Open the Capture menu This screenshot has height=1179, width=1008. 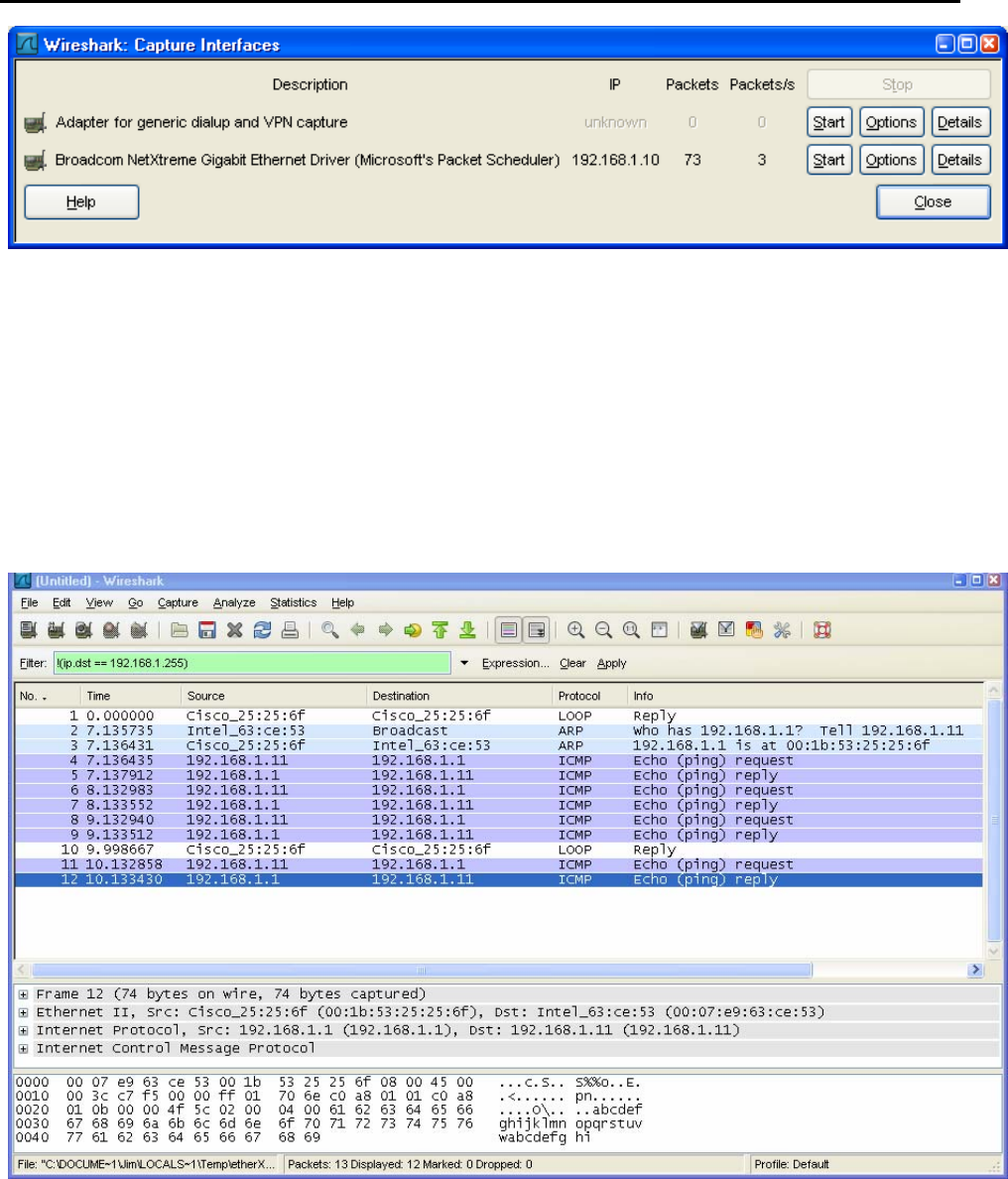[x=179, y=602]
